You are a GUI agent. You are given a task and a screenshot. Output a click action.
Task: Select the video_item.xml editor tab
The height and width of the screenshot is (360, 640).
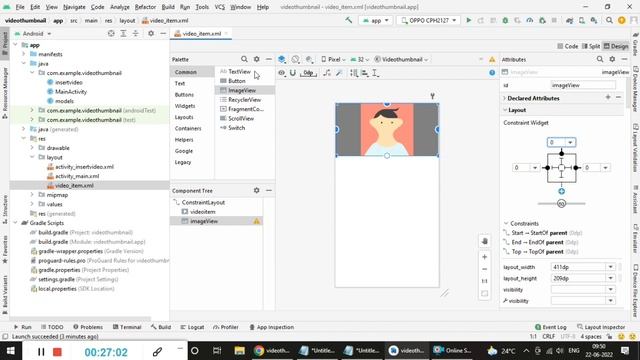(202, 33)
